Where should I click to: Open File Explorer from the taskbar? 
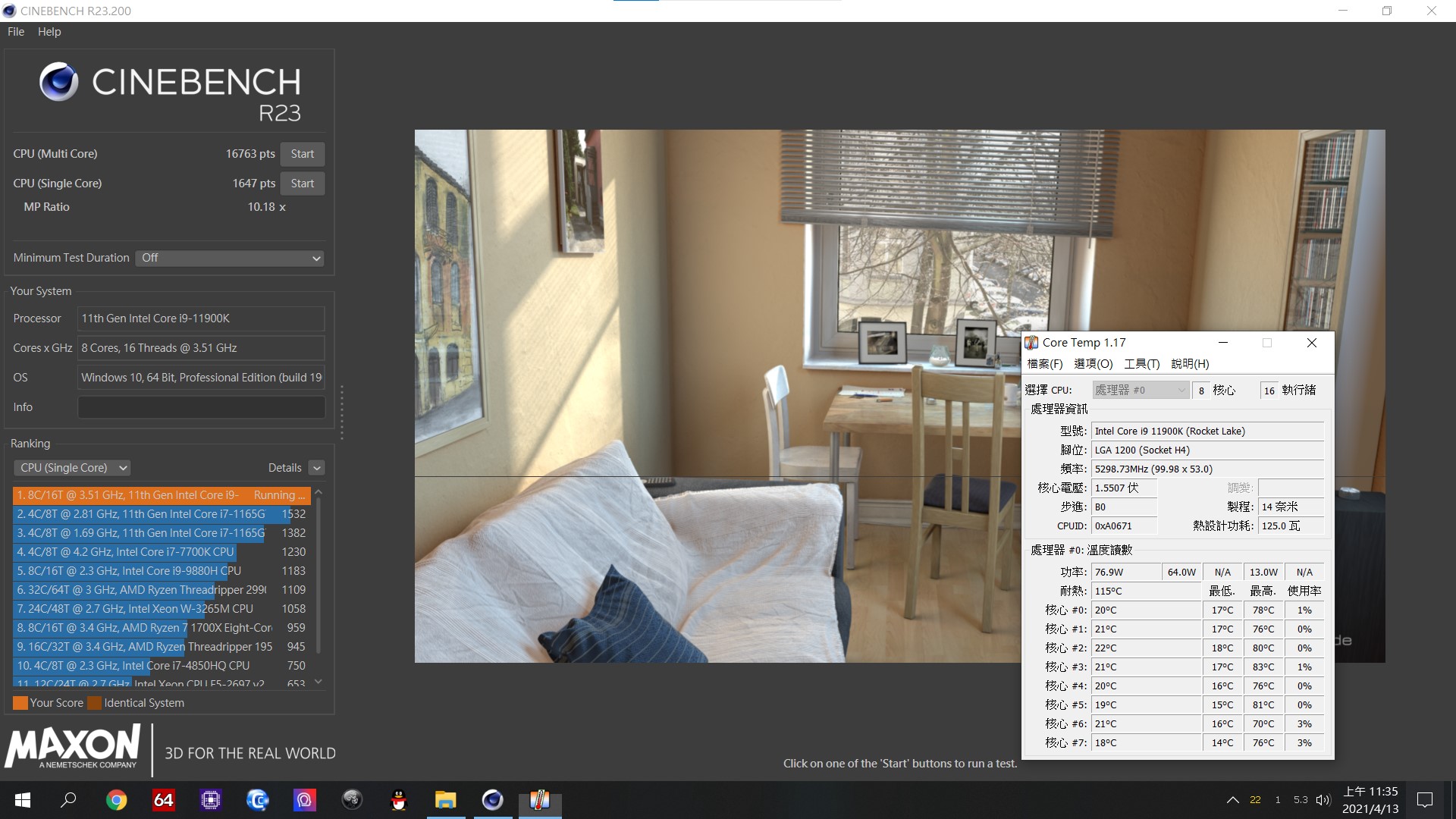click(x=446, y=800)
